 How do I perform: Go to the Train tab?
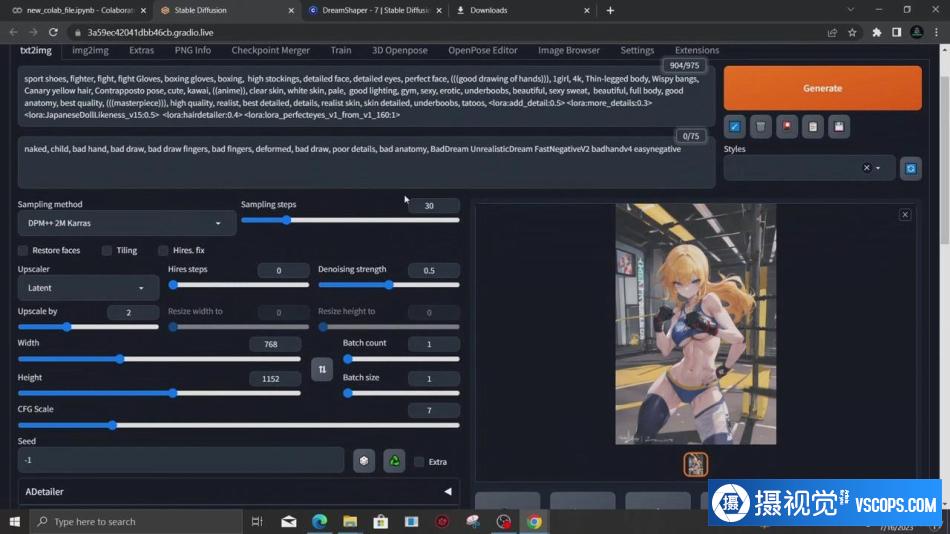click(341, 50)
